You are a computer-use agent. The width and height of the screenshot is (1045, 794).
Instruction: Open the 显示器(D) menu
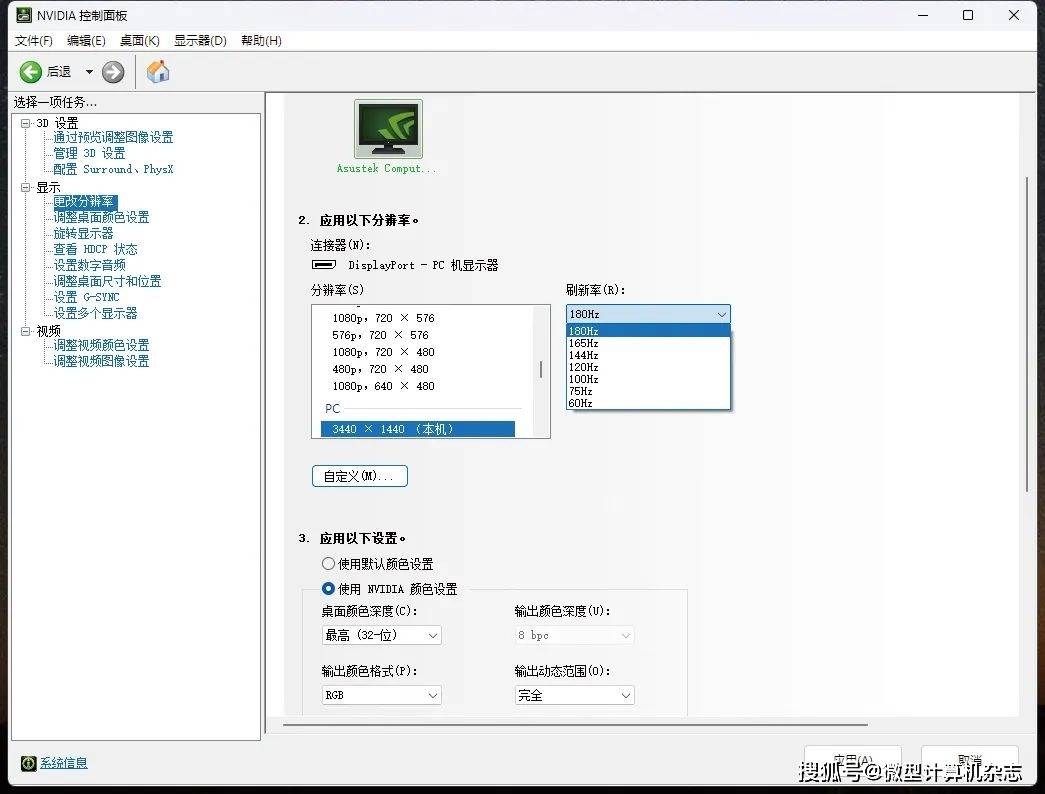(x=200, y=40)
